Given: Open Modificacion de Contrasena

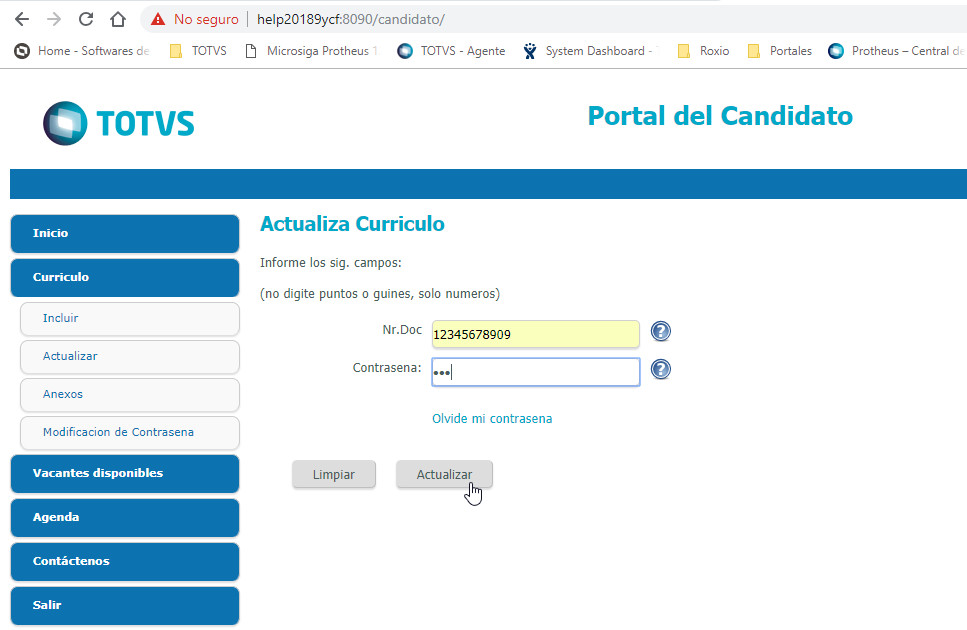Looking at the screenshot, I should [130, 433].
